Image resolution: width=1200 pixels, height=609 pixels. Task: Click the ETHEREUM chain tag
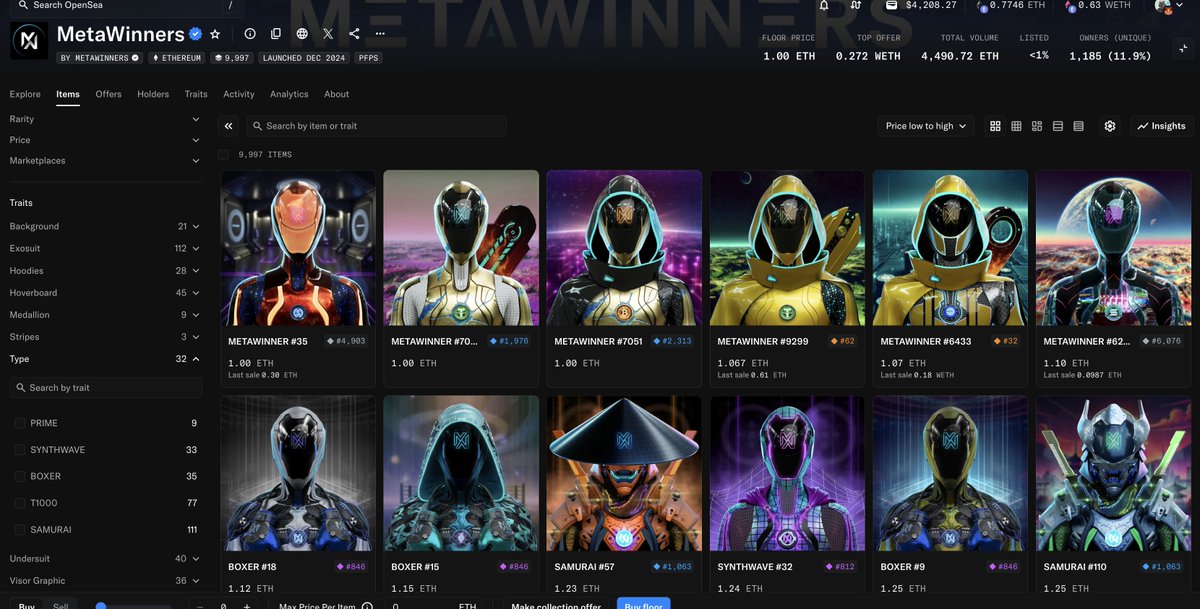click(176, 58)
